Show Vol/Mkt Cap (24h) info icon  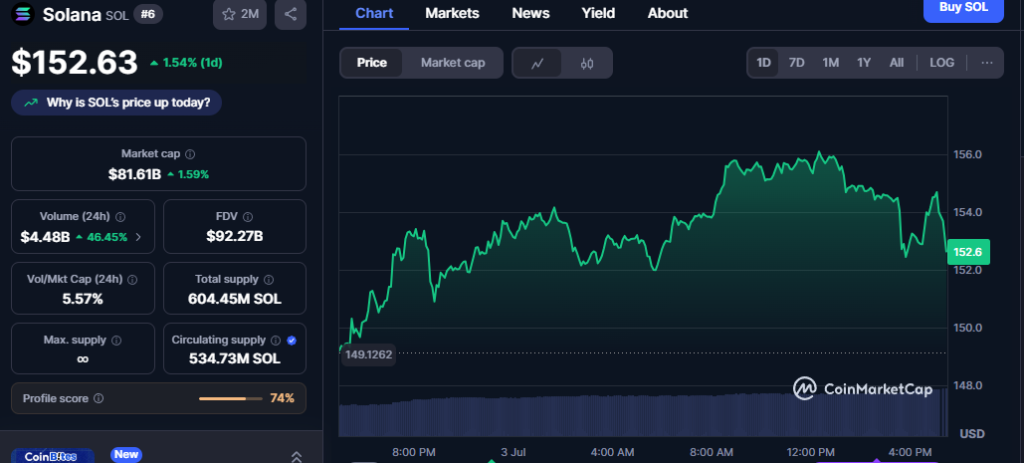click(x=132, y=279)
